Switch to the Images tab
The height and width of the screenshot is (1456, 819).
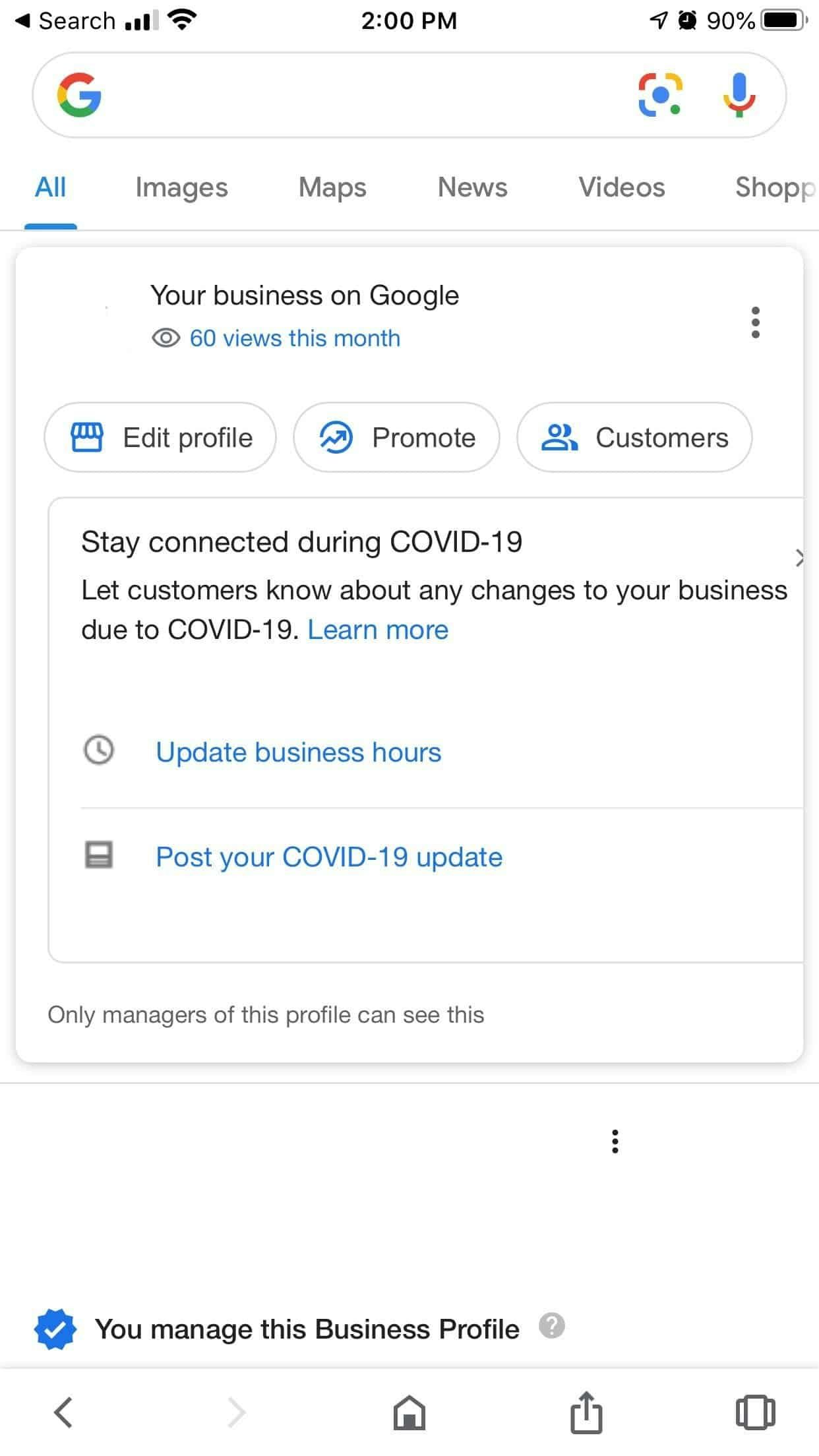click(x=181, y=188)
